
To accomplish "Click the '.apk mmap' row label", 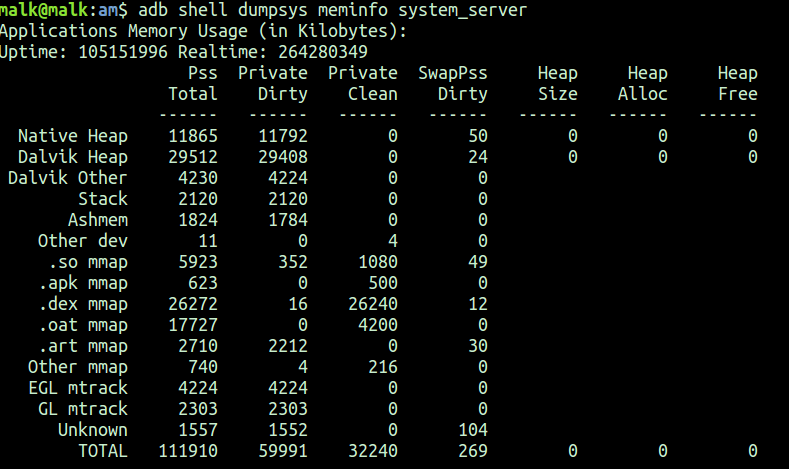I will coord(83,283).
